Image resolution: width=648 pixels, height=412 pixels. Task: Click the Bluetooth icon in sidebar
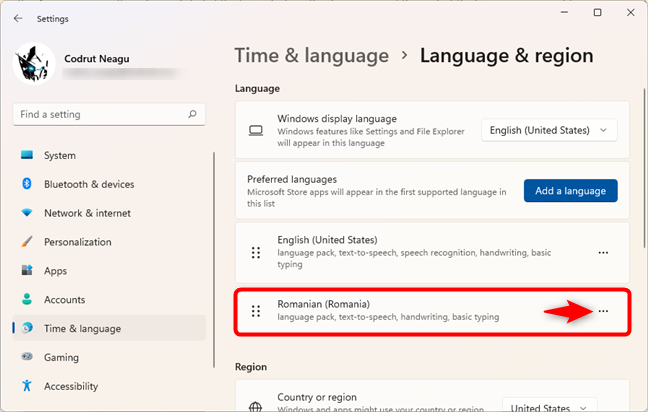coord(27,183)
